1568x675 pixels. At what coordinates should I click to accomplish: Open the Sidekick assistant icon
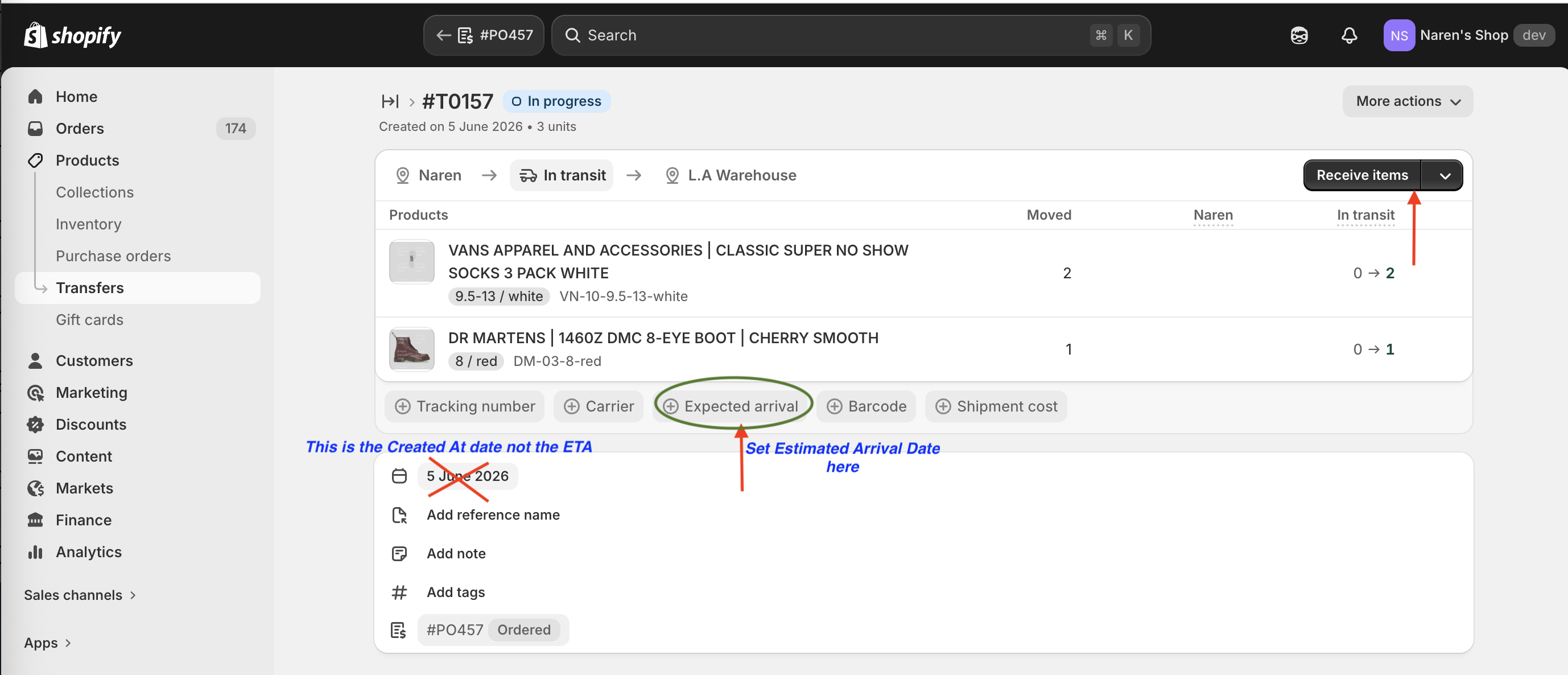[x=1299, y=35]
